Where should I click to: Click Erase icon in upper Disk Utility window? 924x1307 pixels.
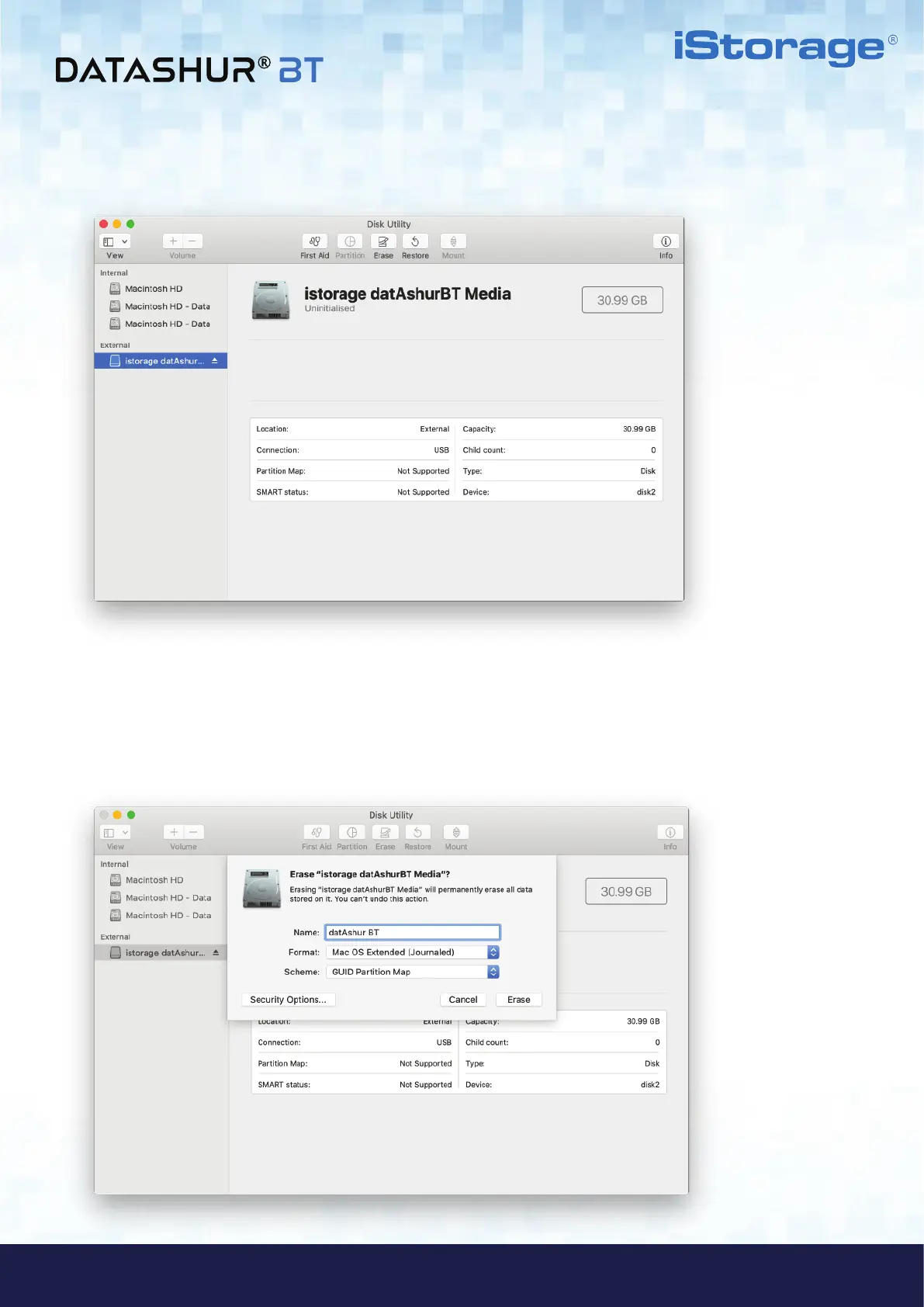[383, 241]
